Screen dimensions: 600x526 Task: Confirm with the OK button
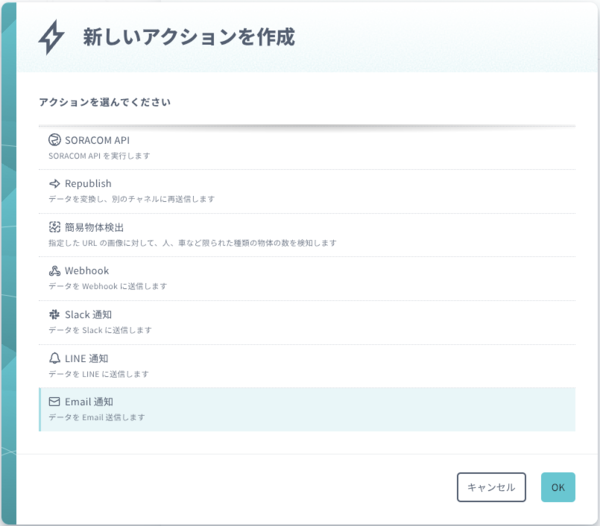(x=558, y=487)
